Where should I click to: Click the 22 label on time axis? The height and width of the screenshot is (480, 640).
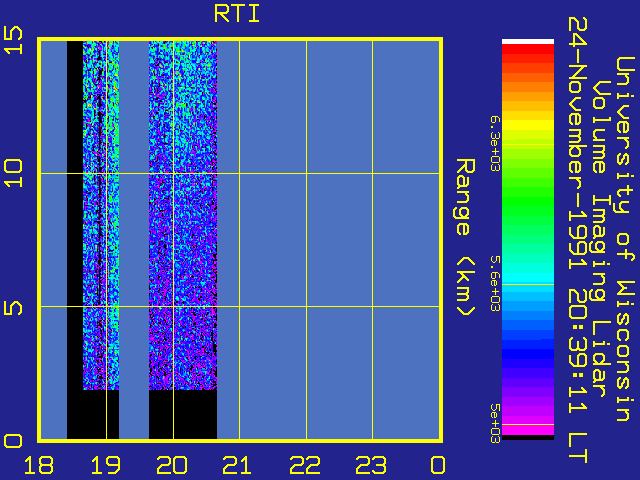click(305, 465)
